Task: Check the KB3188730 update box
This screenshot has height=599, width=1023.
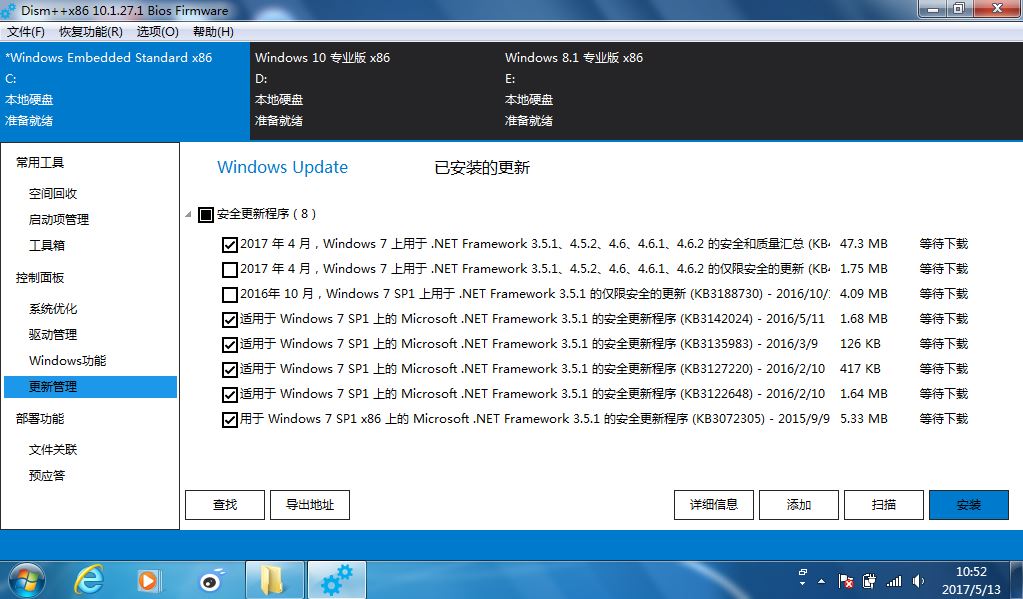Action: [229, 294]
